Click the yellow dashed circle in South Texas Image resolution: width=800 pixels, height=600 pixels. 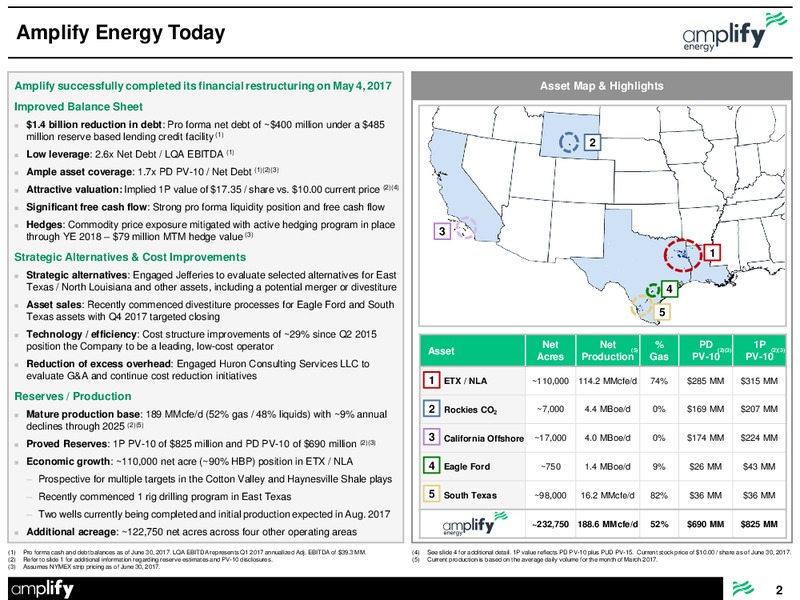[x=642, y=306]
